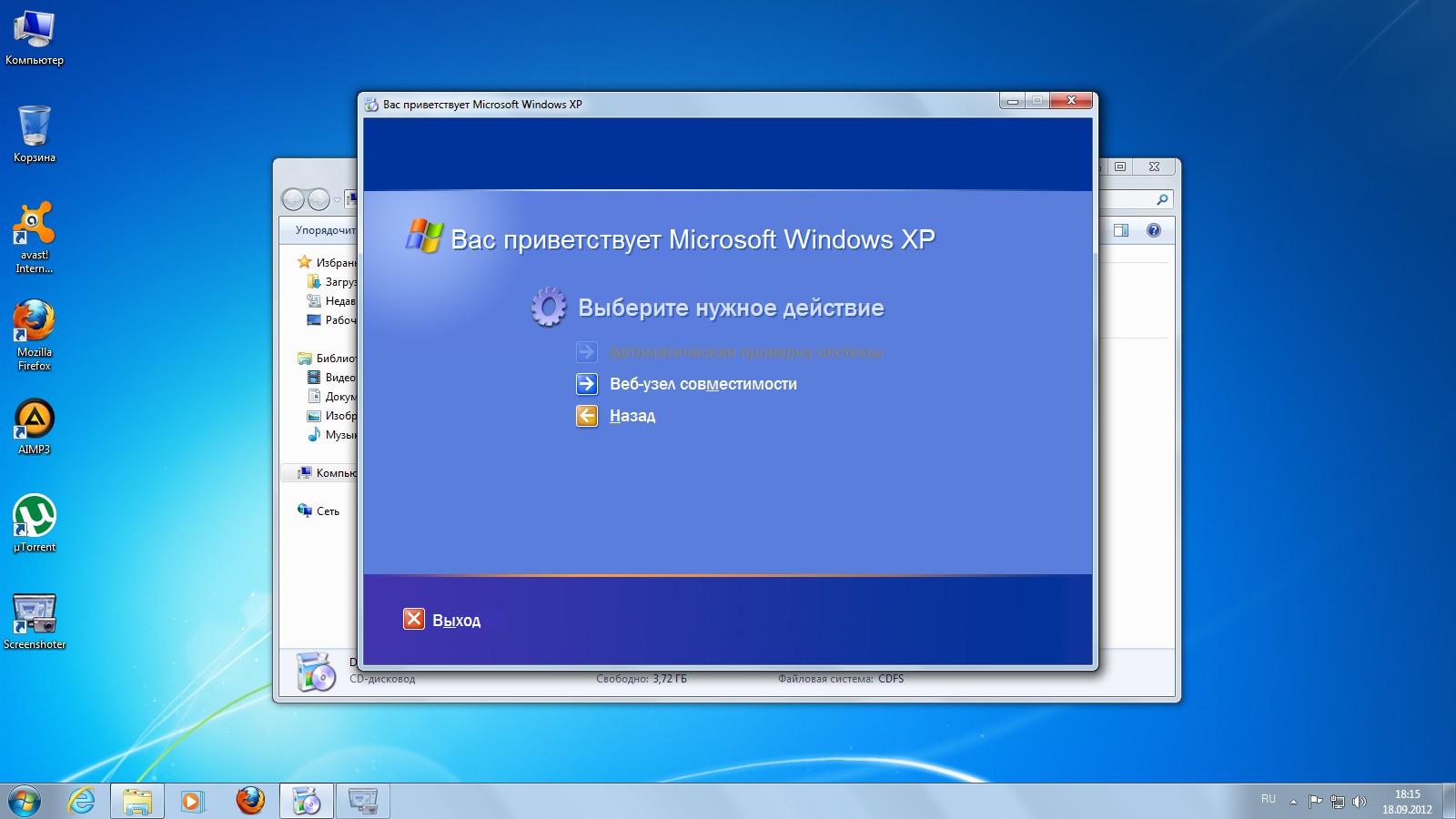The height and width of the screenshot is (819, 1456).
Task: Click the RU language indicator
Action: [x=1269, y=799]
